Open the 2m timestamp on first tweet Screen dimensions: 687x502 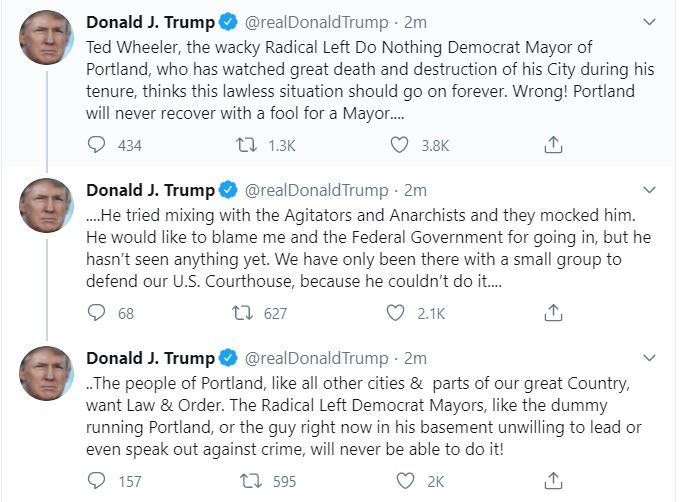(415, 22)
